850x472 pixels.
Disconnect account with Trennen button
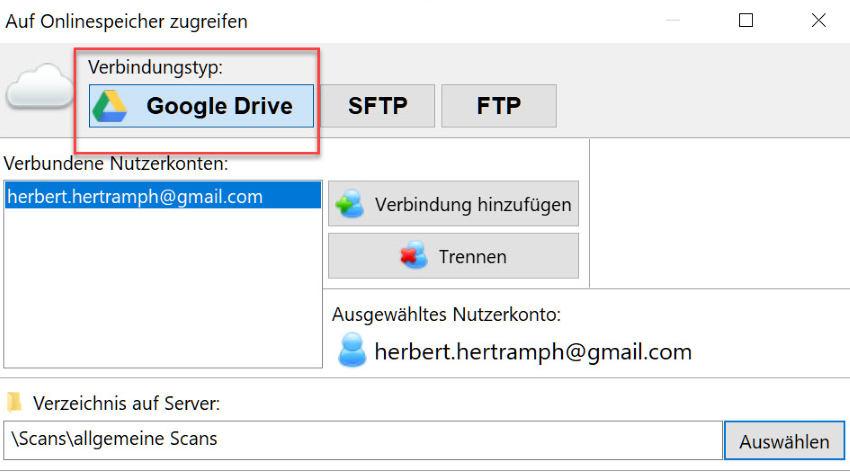tap(453, 256)
